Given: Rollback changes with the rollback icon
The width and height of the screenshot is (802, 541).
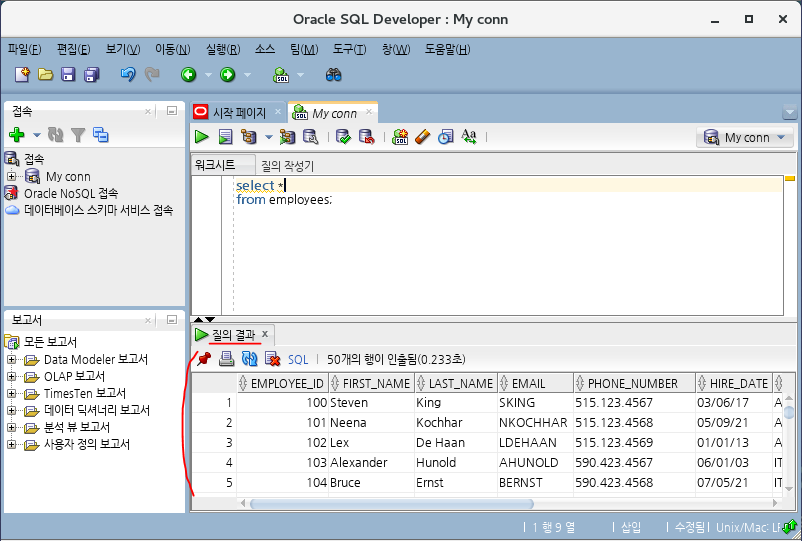Looking at the screenshot, I should tap(366, 137).
